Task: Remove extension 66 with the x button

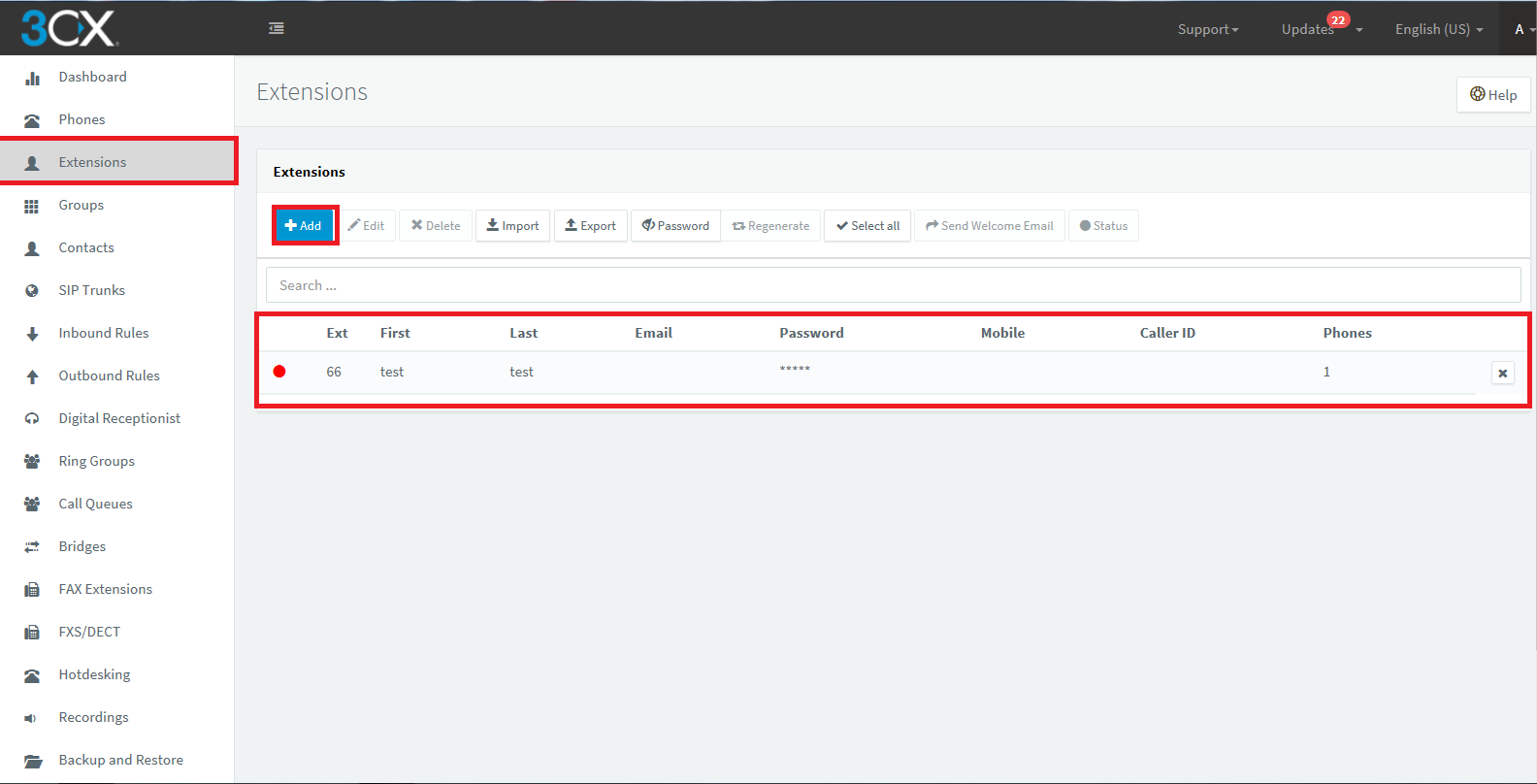Action: 1502,373
